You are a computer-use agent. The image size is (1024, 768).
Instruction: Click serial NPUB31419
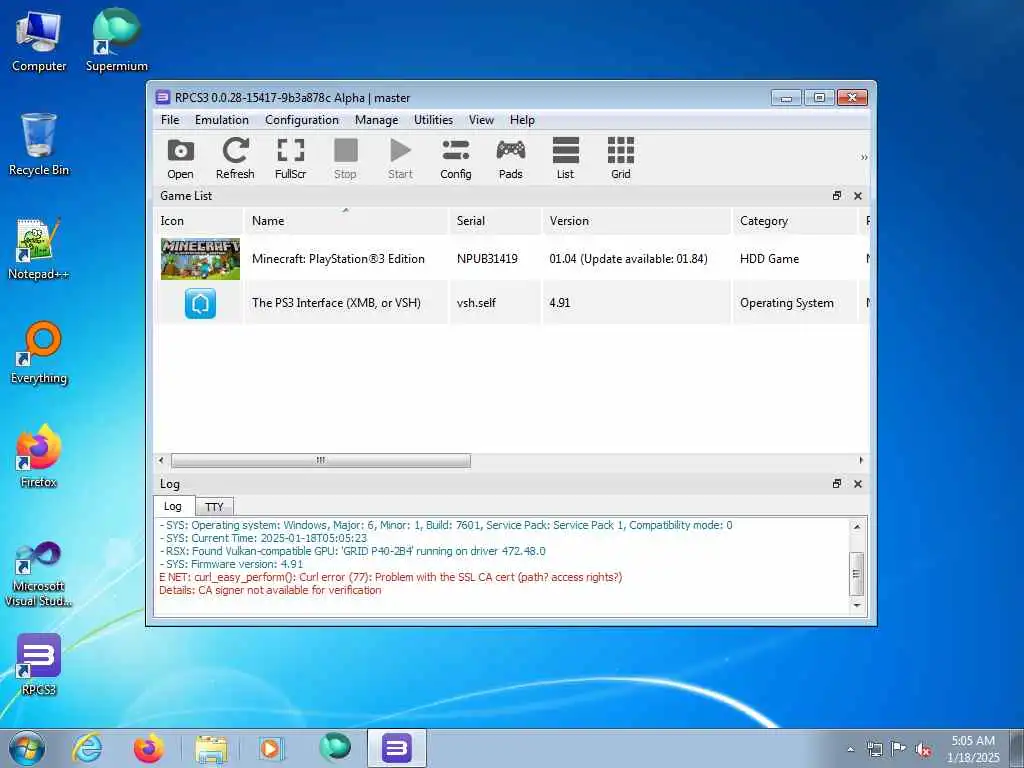(x=487, y=259)
